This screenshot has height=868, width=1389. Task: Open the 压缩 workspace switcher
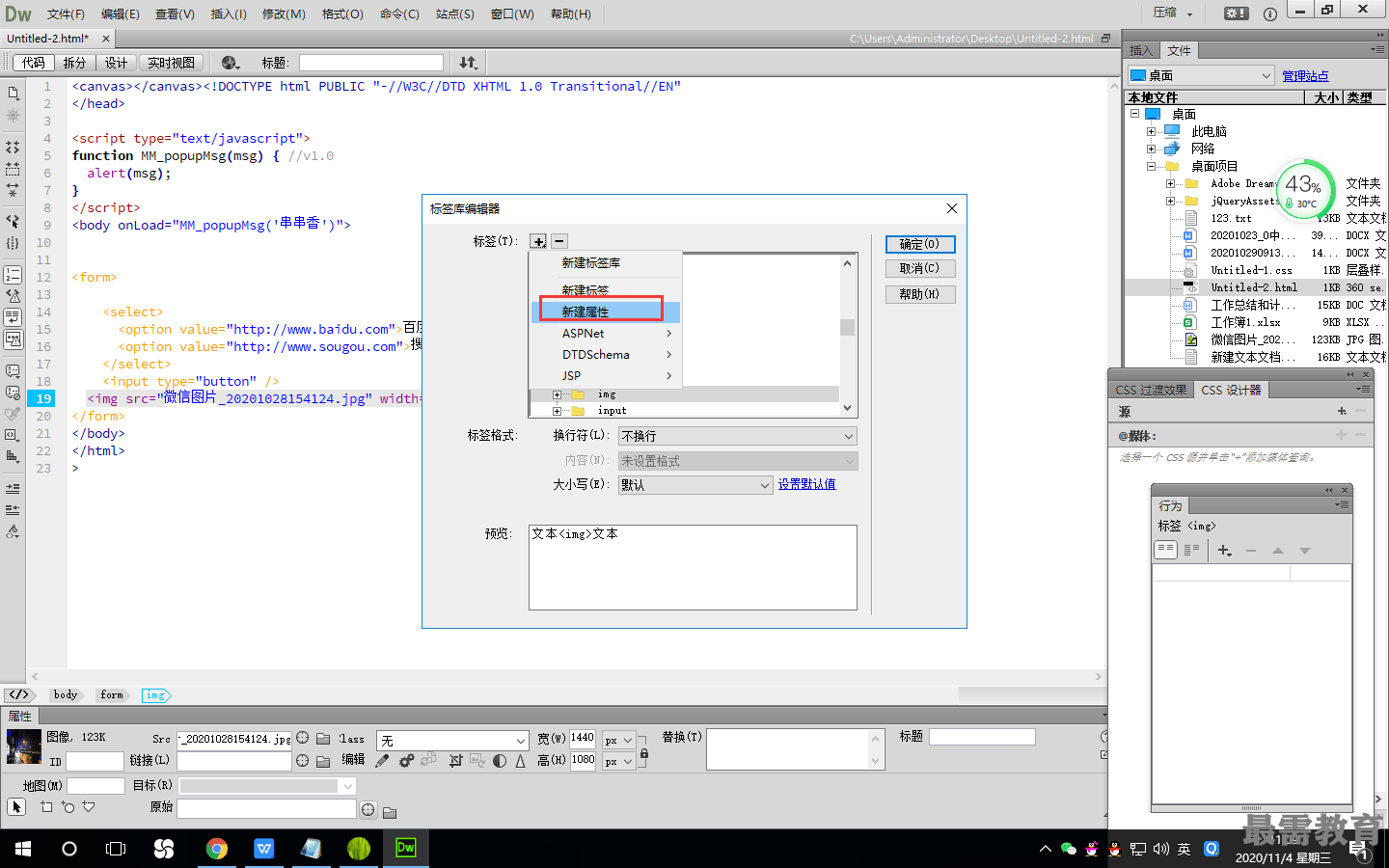[1173, 14]
